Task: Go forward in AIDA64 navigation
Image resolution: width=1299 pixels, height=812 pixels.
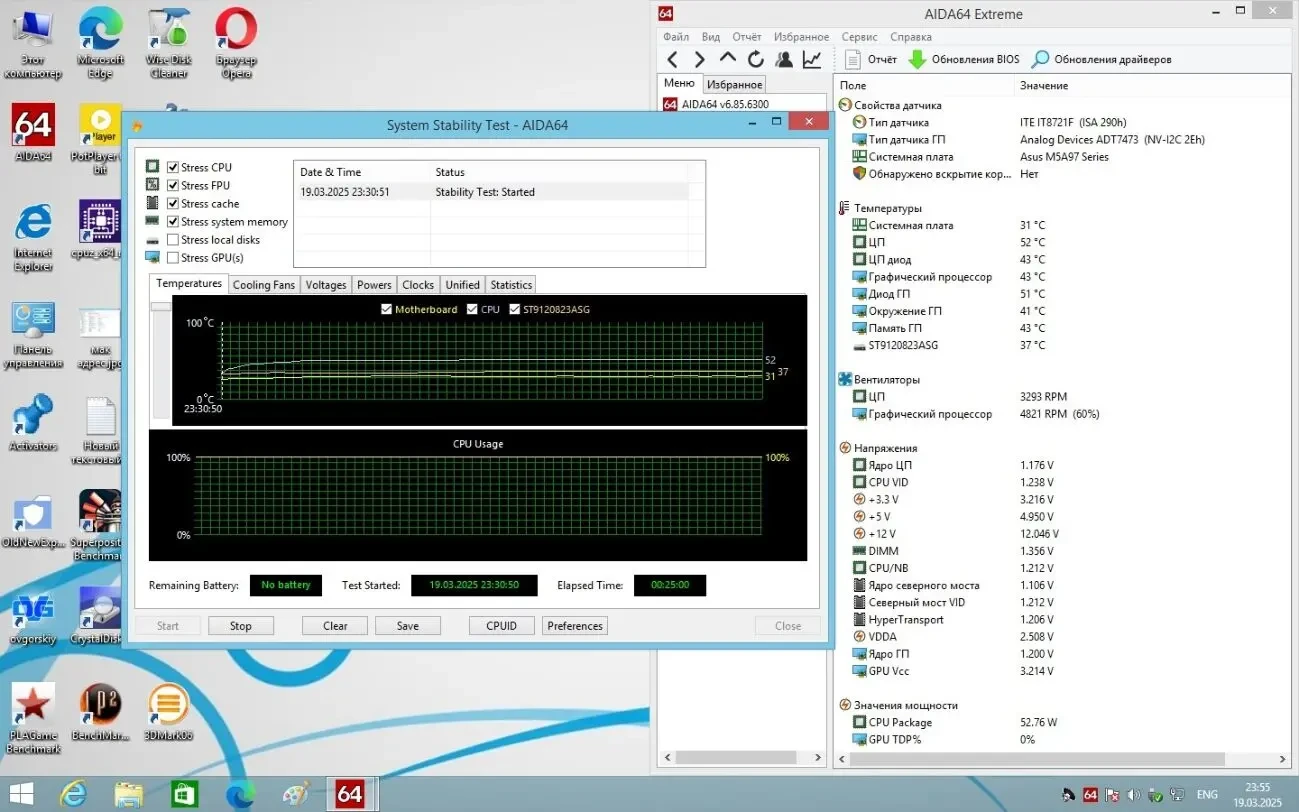Action: pos(700,59)
